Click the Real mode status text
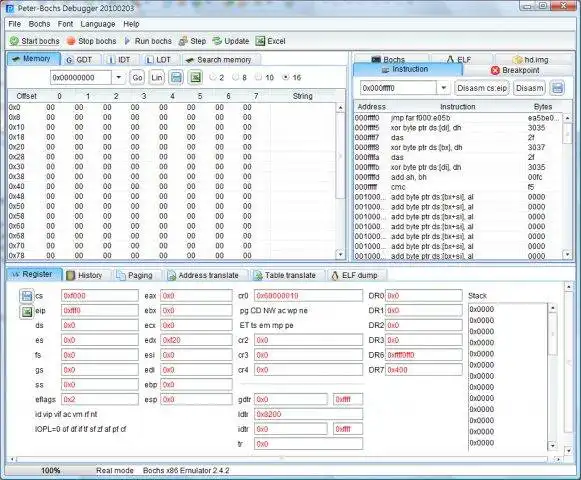This screenshot has width=581, height=480. point(115,470)
